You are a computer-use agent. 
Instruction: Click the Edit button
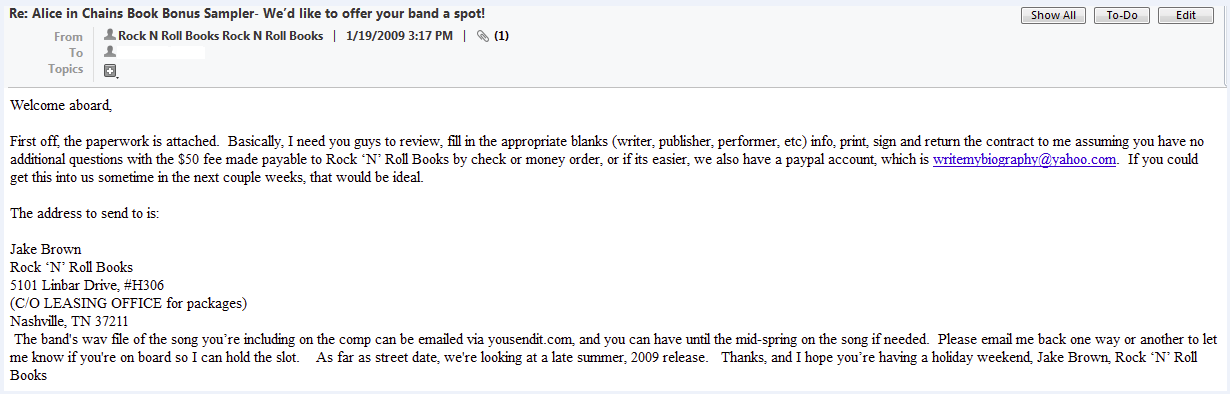pyautogui.click(x=1186, y=16)
